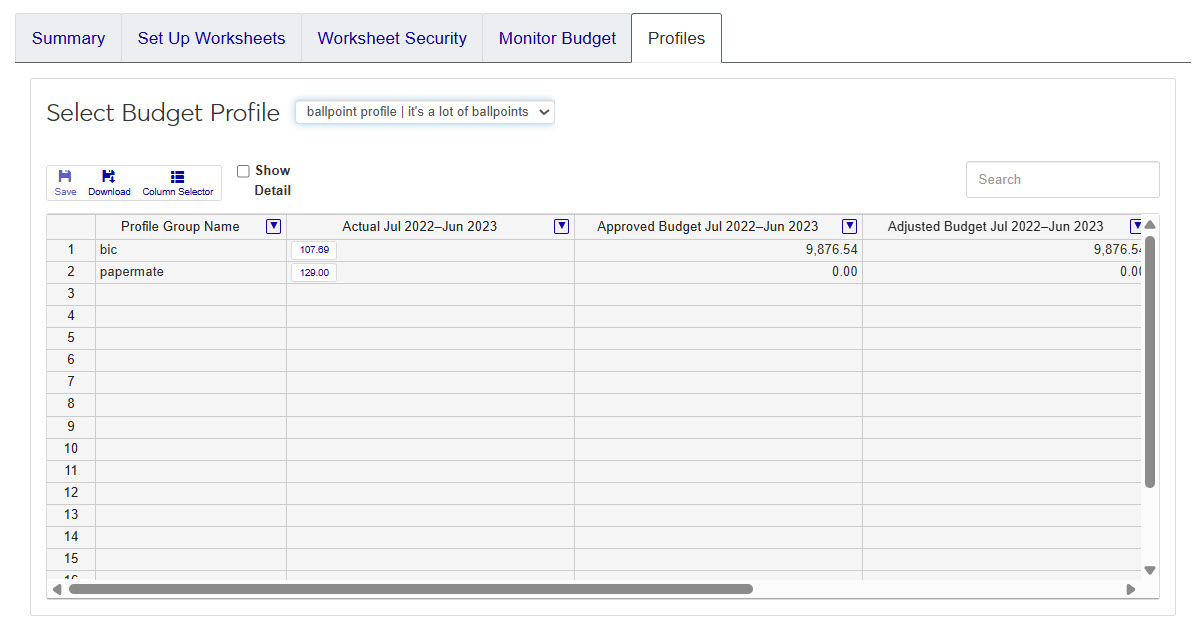This screenshot has height=621, width=1199.
Task: Click the Save icon in toolbar
Action: 65,183
